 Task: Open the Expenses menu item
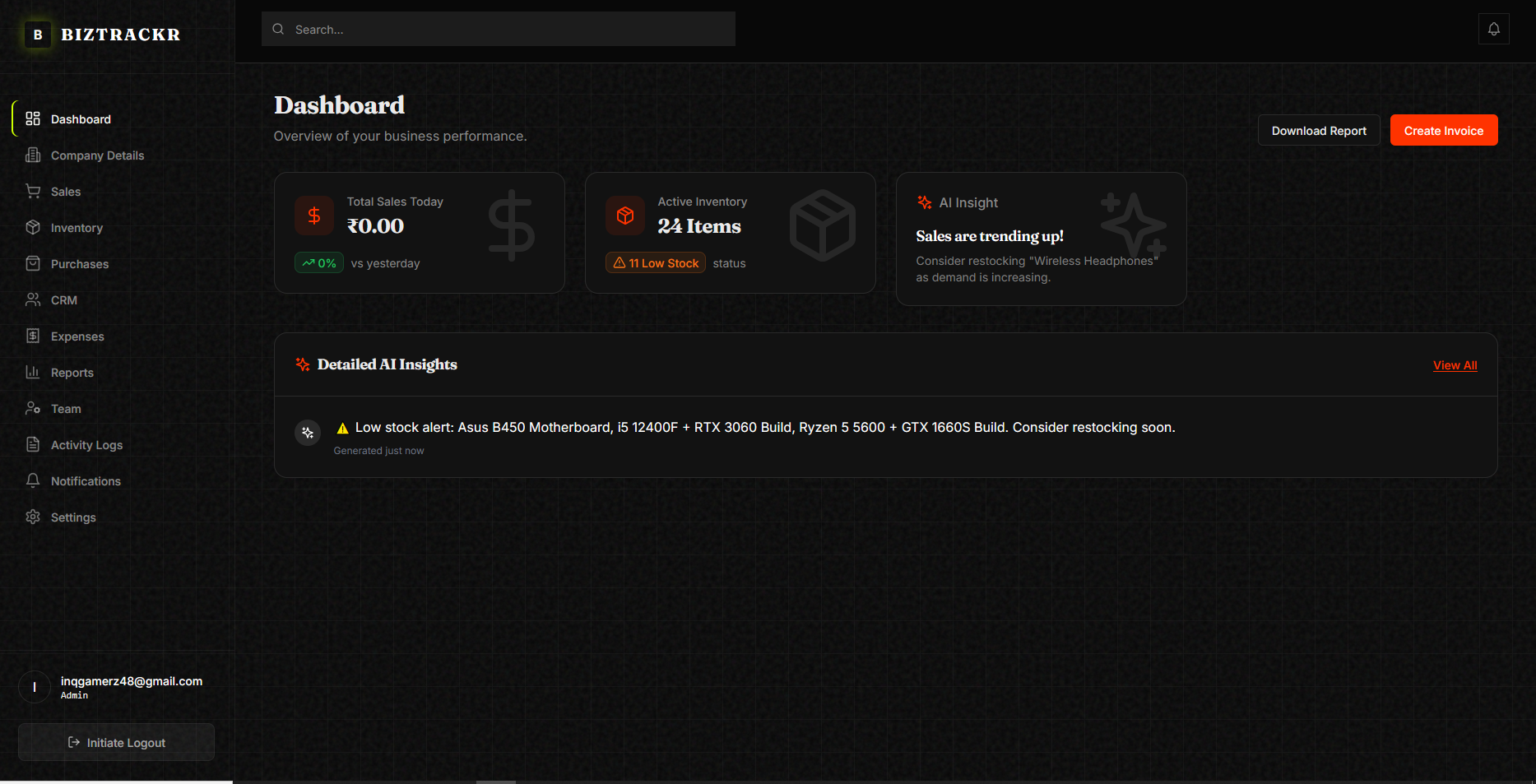click(77, 336)
